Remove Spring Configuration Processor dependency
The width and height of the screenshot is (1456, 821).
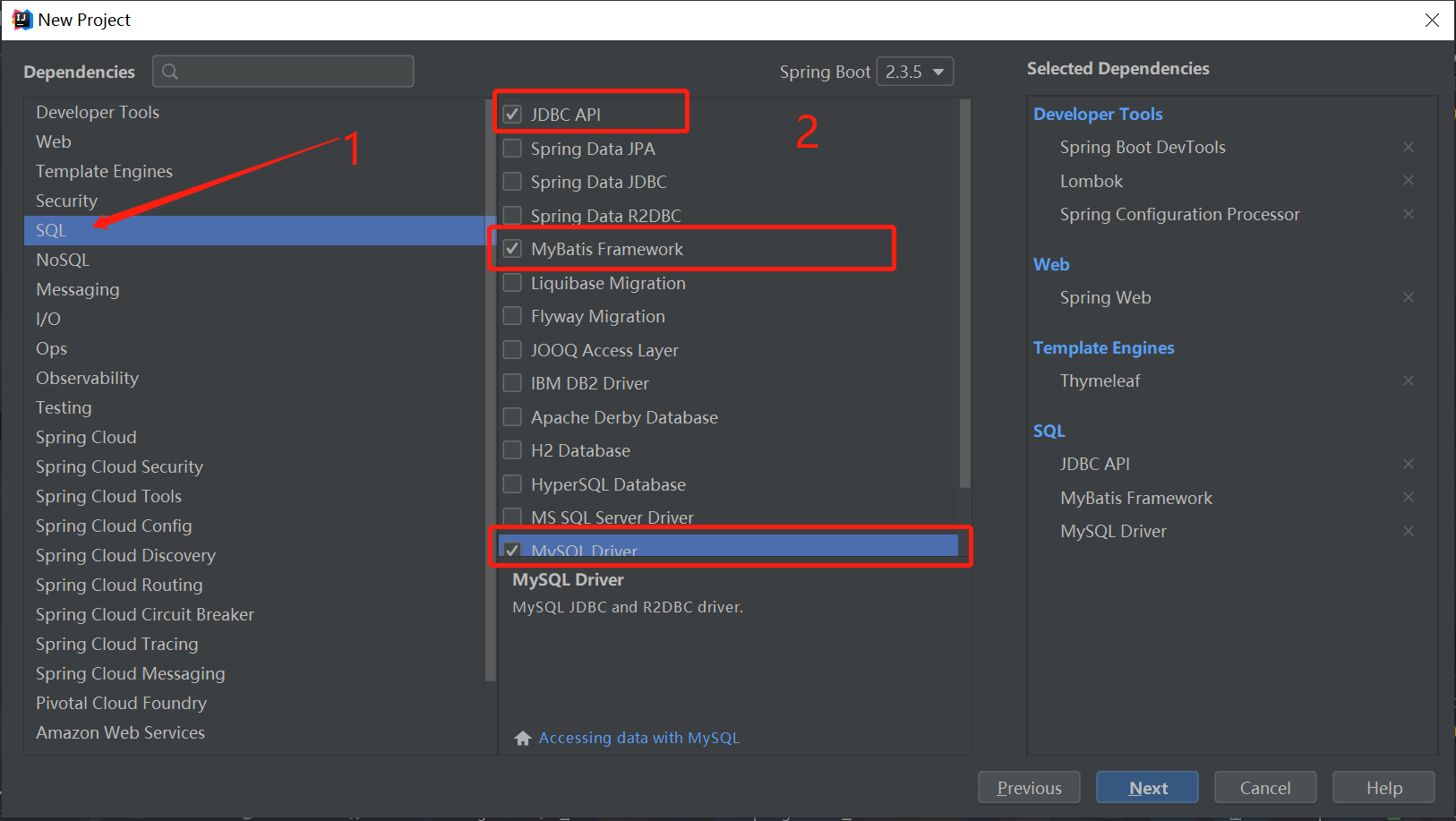coord(1408,214)
